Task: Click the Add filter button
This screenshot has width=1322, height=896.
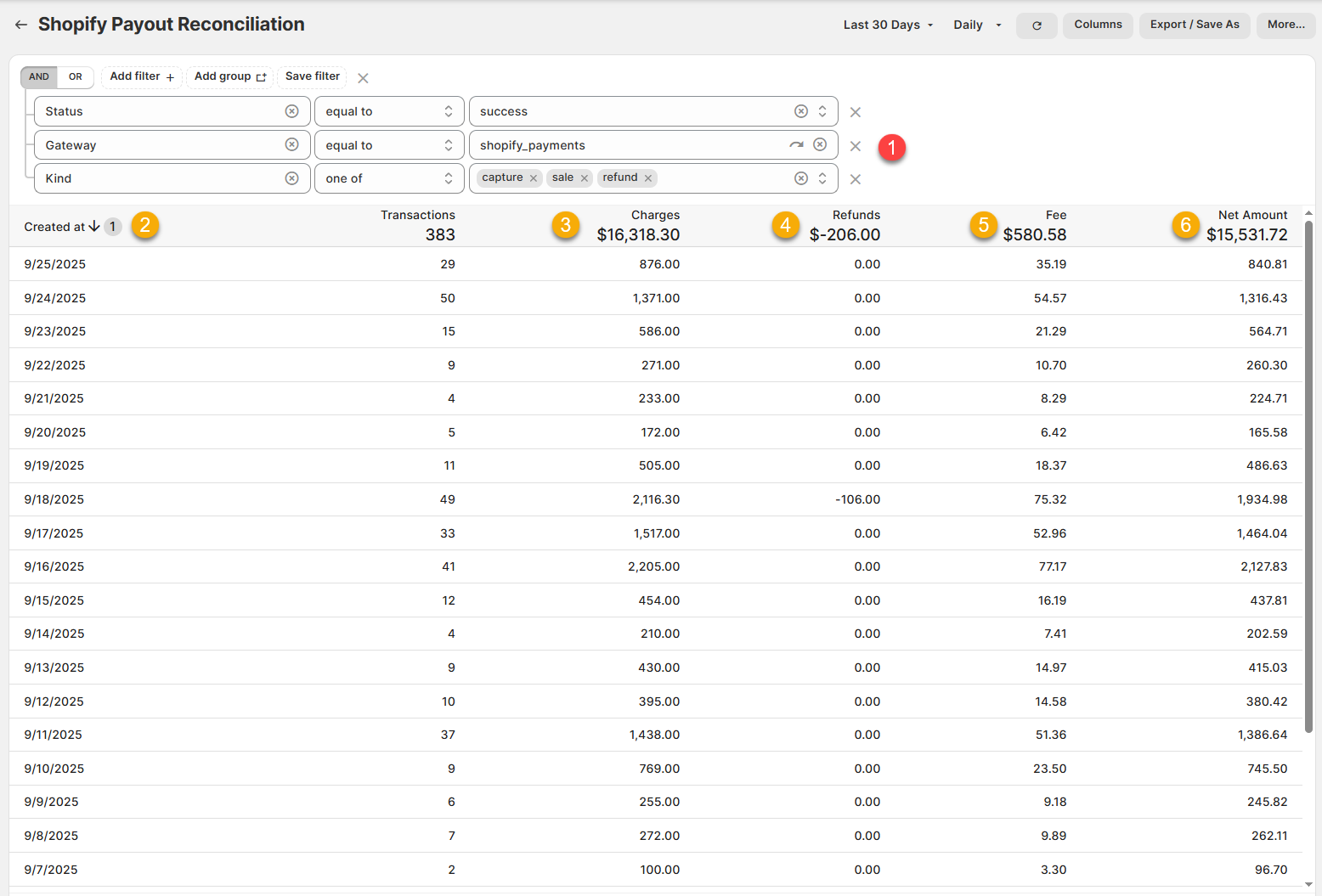Action: point(142,77)
